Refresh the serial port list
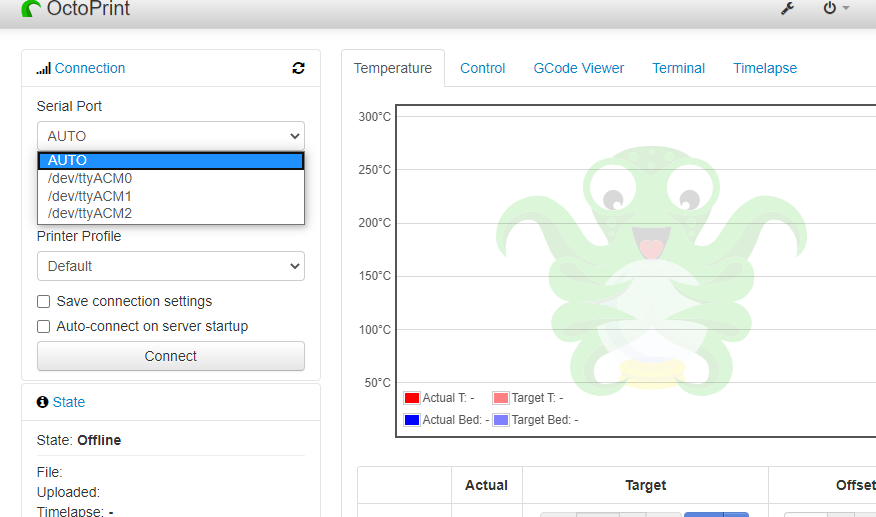This screenshot has width=876, height=517. (298, 68)
